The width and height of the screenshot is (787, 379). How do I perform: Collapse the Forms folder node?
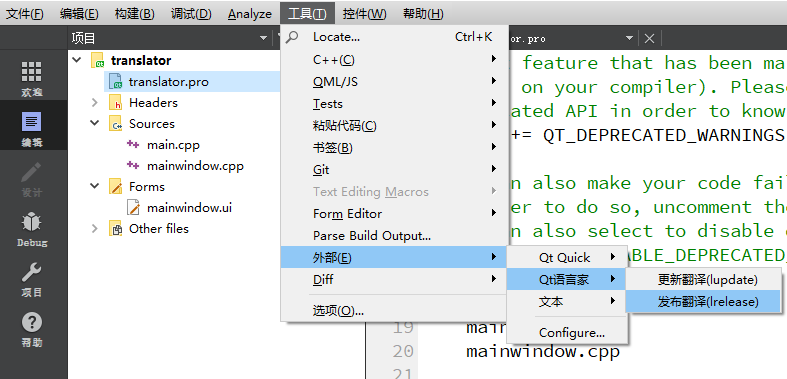tap(94, 186)
